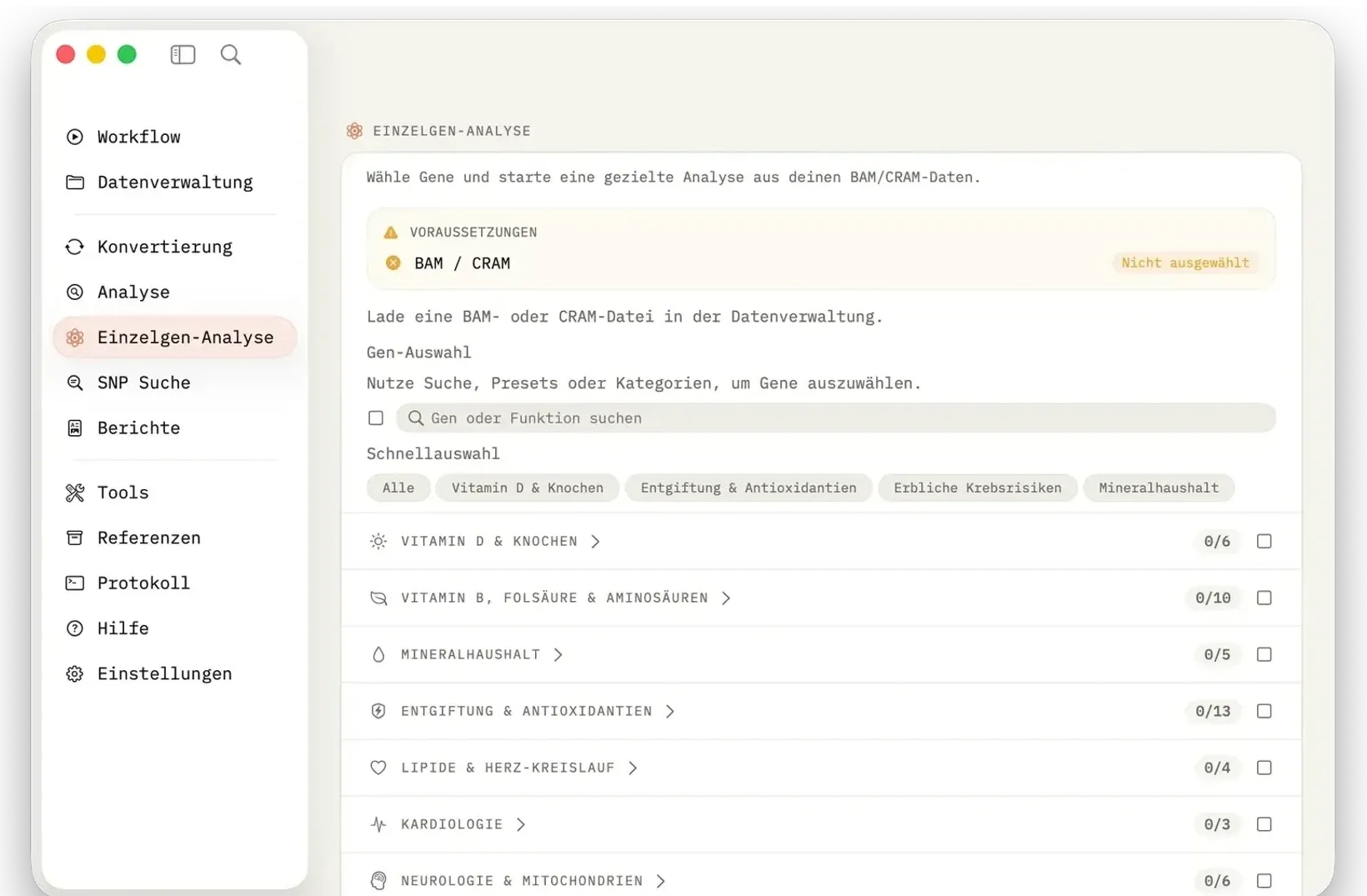1367x896 pixels.
Task: Open the Konvertierung refresh icon
Action: (x=75, y=247)
